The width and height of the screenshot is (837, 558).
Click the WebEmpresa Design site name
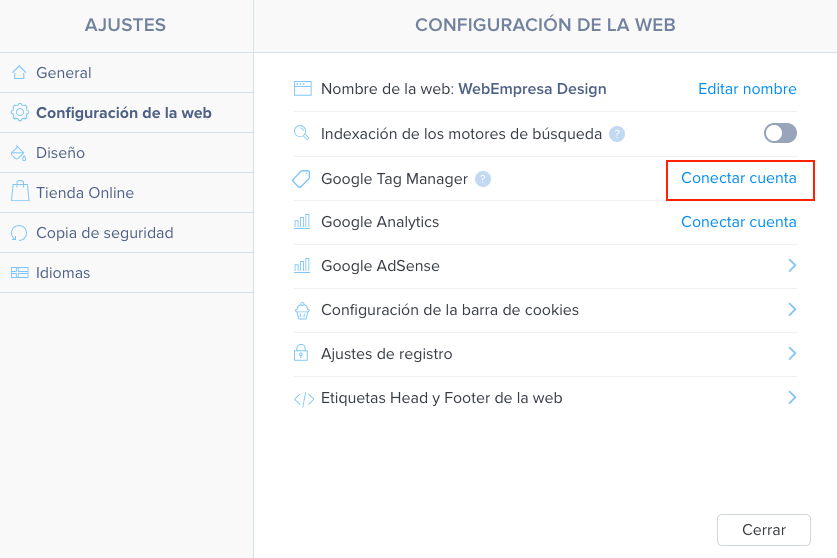pyautogui.click(x=532, y=89)
